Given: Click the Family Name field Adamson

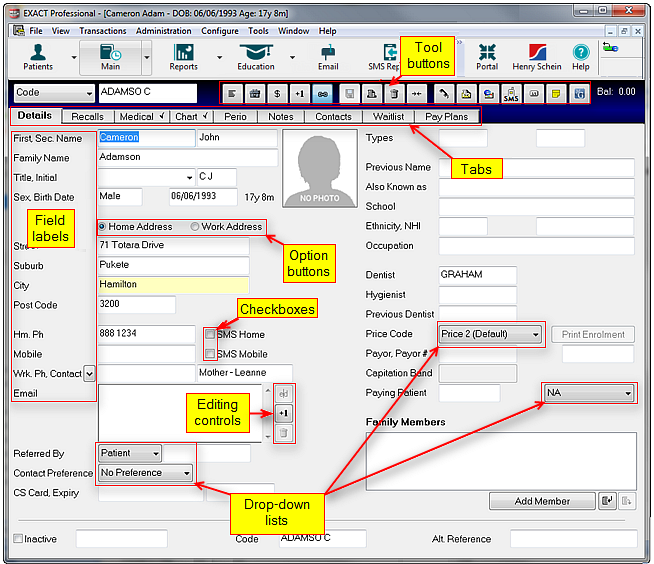Looking at the screenshot, I should [188, 157].
